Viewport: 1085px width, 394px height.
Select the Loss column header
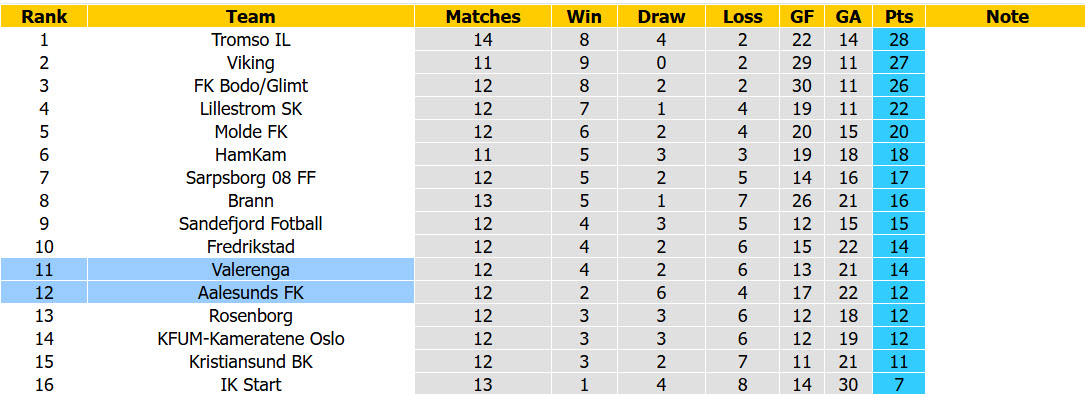[x=742, y=17]
